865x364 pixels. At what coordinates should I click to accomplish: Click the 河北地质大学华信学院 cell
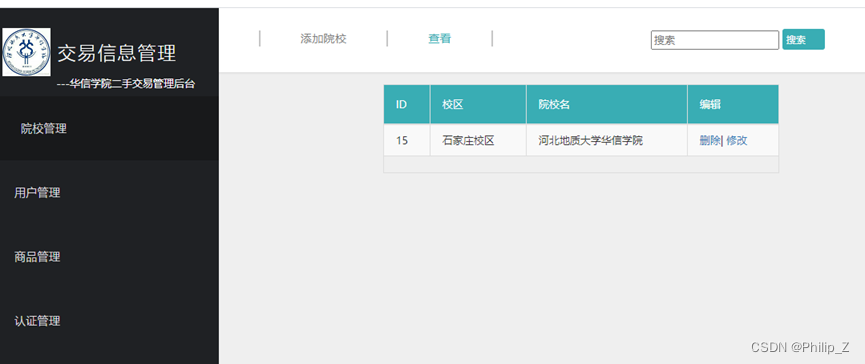click(607, 140)
